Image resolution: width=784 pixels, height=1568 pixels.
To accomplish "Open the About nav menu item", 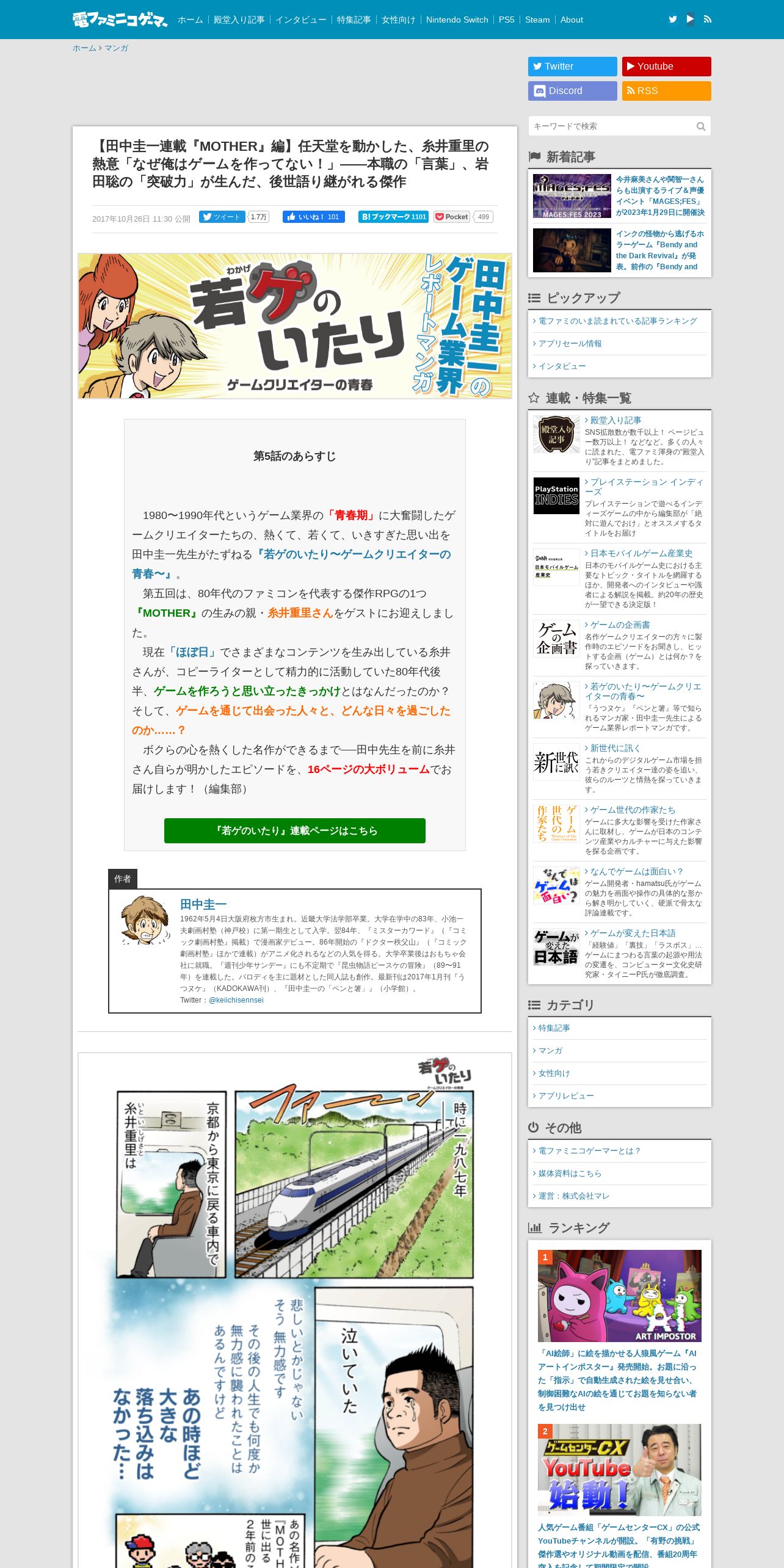I will click(572, 20).
